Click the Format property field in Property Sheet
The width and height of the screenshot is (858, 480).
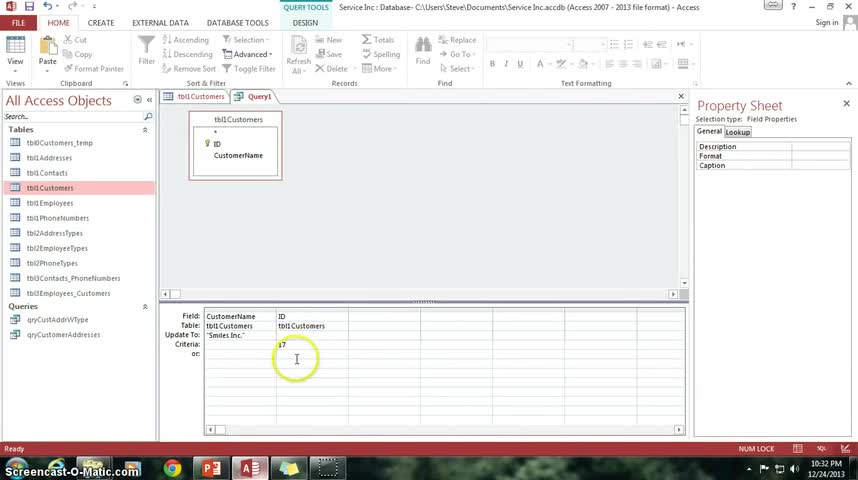click(820, 156)
